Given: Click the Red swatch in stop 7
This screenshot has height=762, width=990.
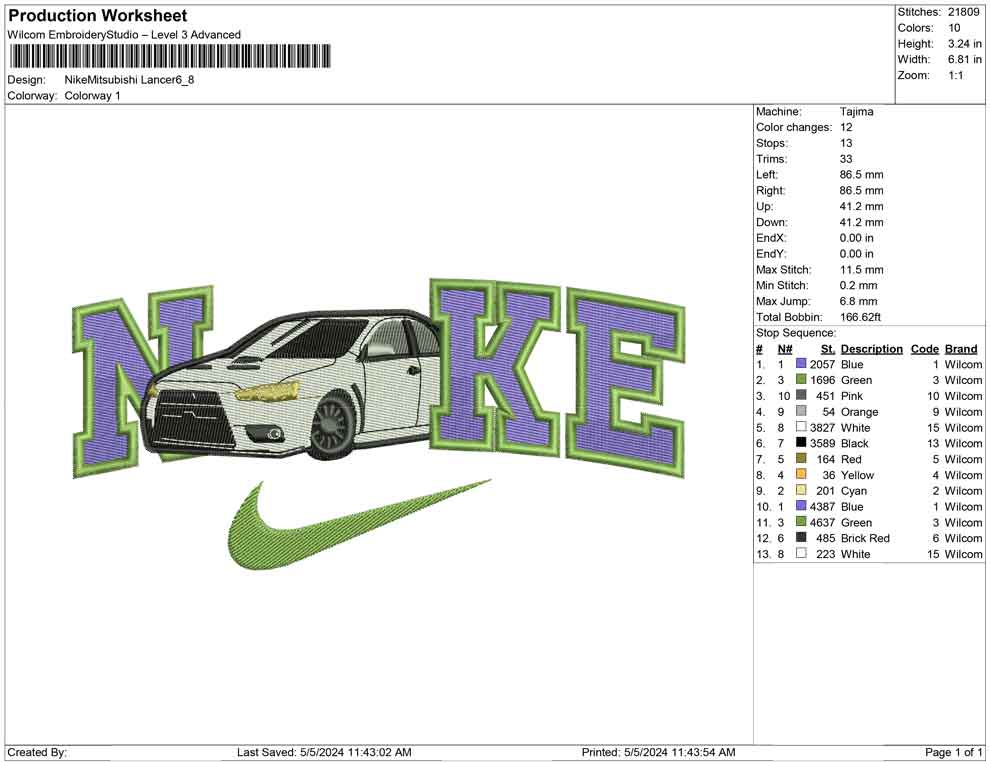Looking at the screenshot, I should pyautogui.click(x=801, y=459).
